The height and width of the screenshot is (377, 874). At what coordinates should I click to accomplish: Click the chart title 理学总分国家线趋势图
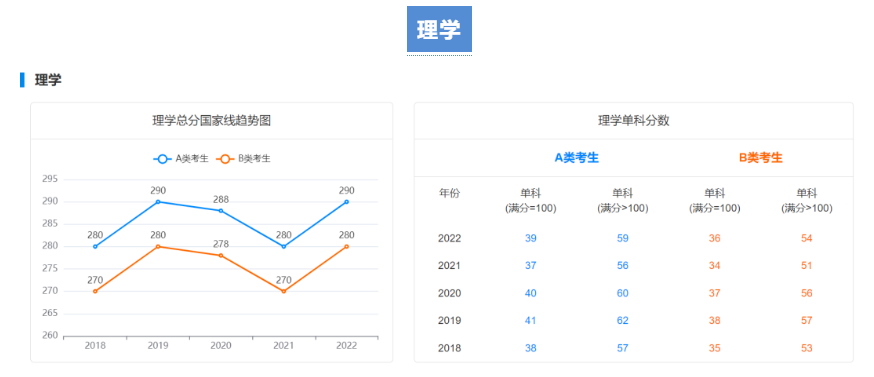click(212, 120)
